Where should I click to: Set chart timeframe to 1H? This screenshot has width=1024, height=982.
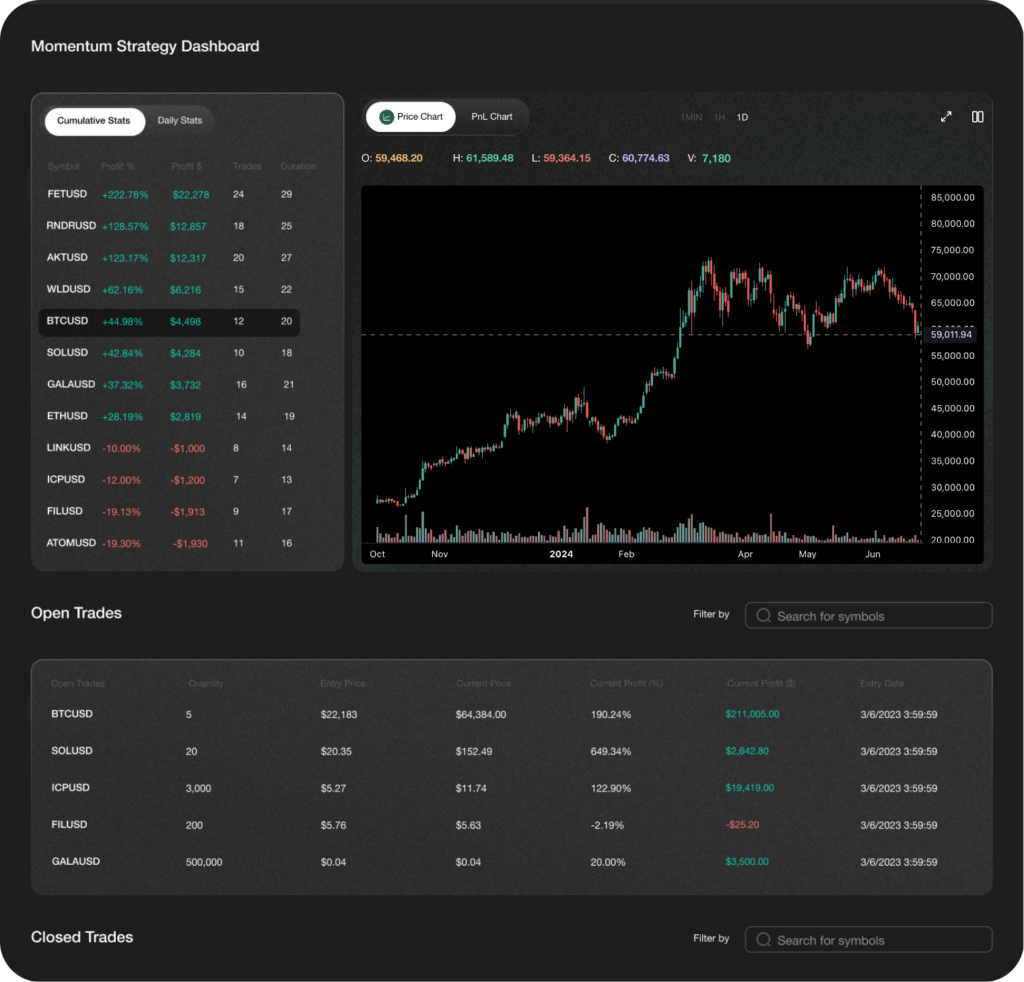[719, 118]
